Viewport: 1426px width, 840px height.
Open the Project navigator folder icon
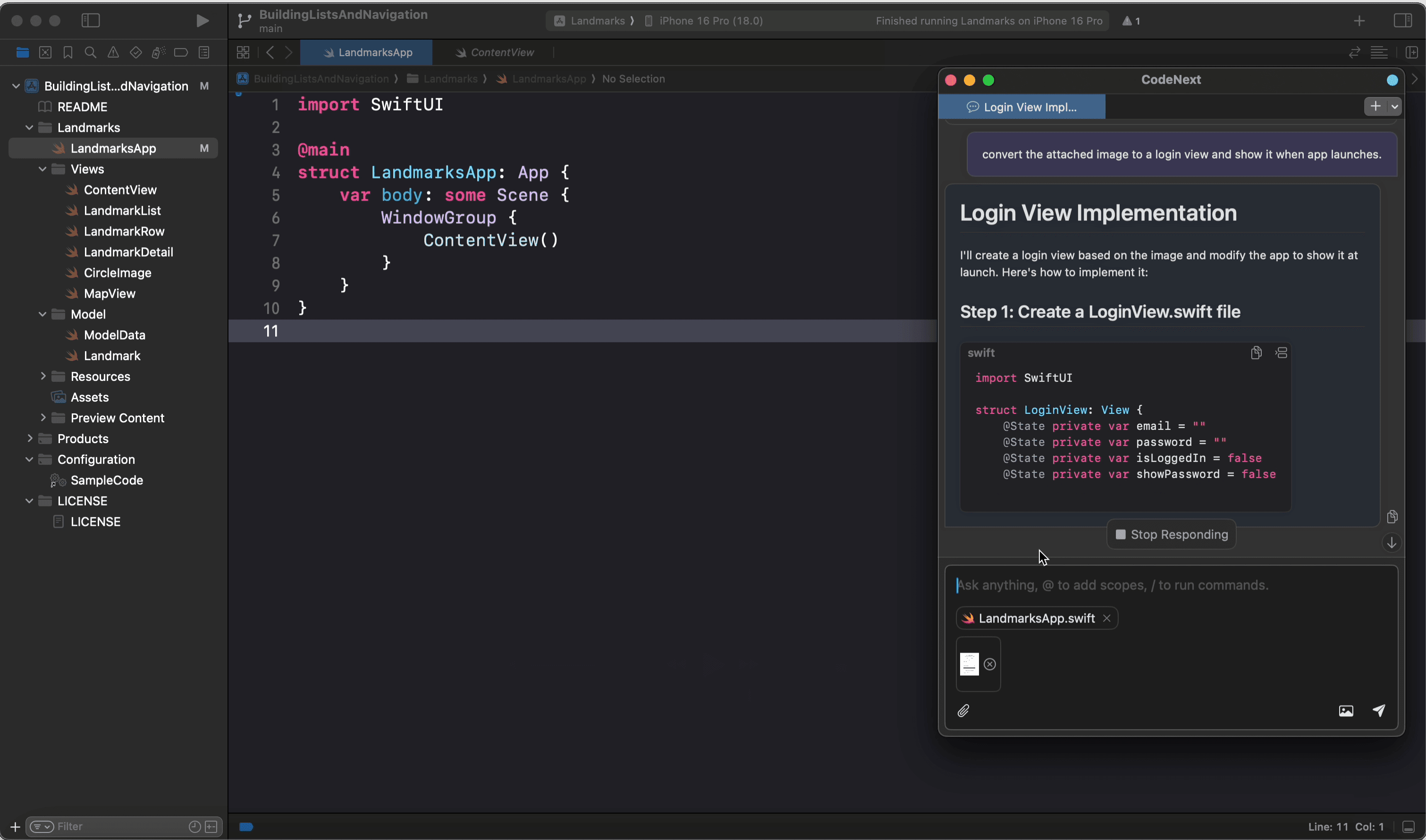pyautogui.click(x=23, y=53)
